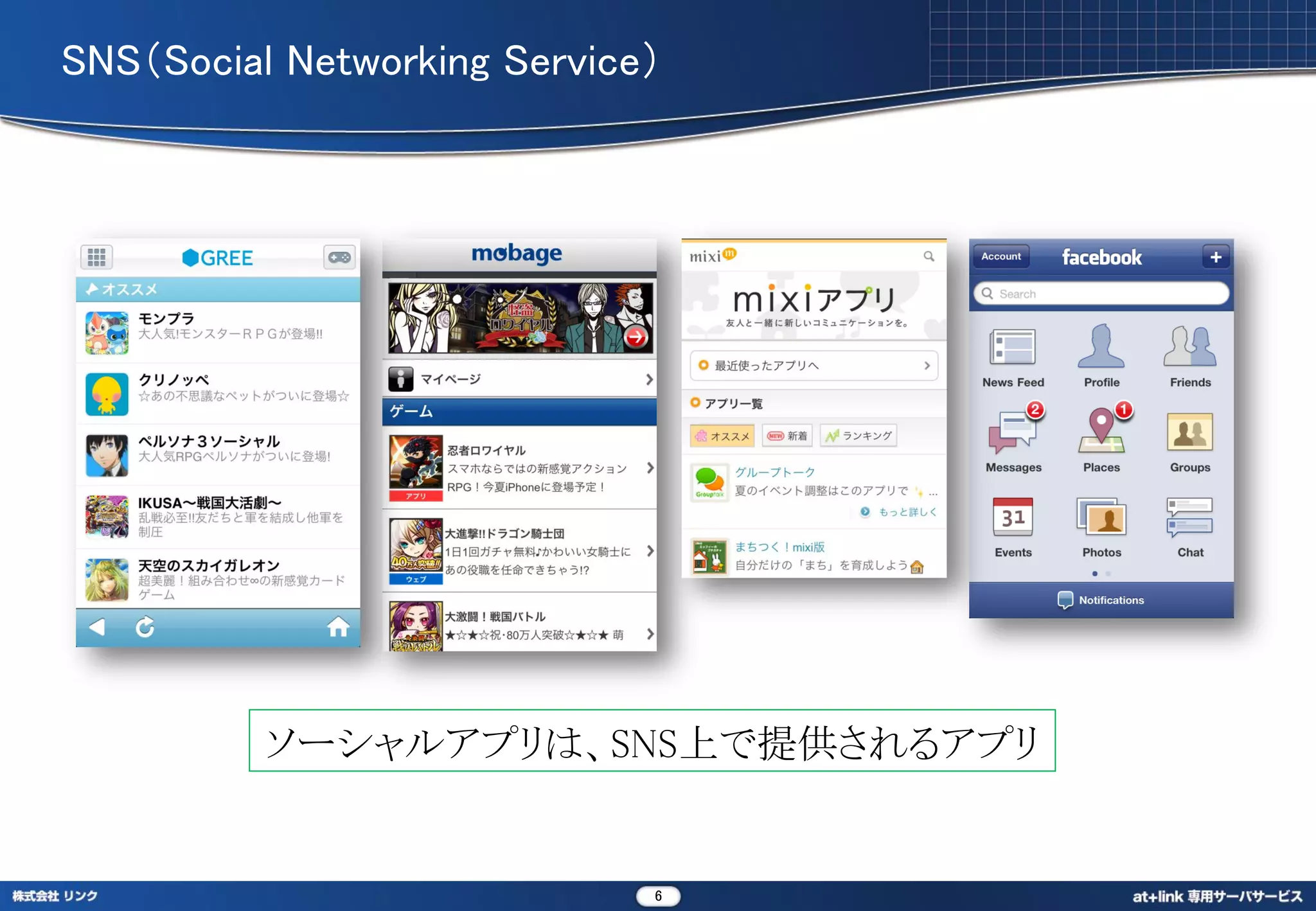Expand マイページ row chevron
The image size is (1316, 911).
(x=649, y=380)
